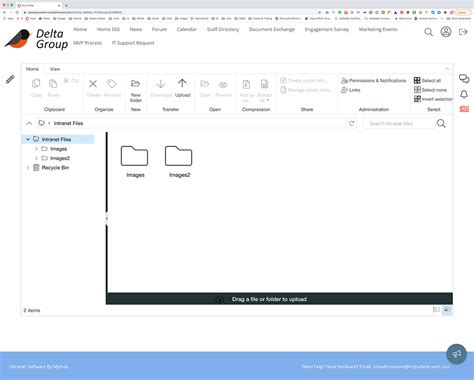Open Permissions & Notifications
This screenshot has width=474, height=380.
click(374, 80)
